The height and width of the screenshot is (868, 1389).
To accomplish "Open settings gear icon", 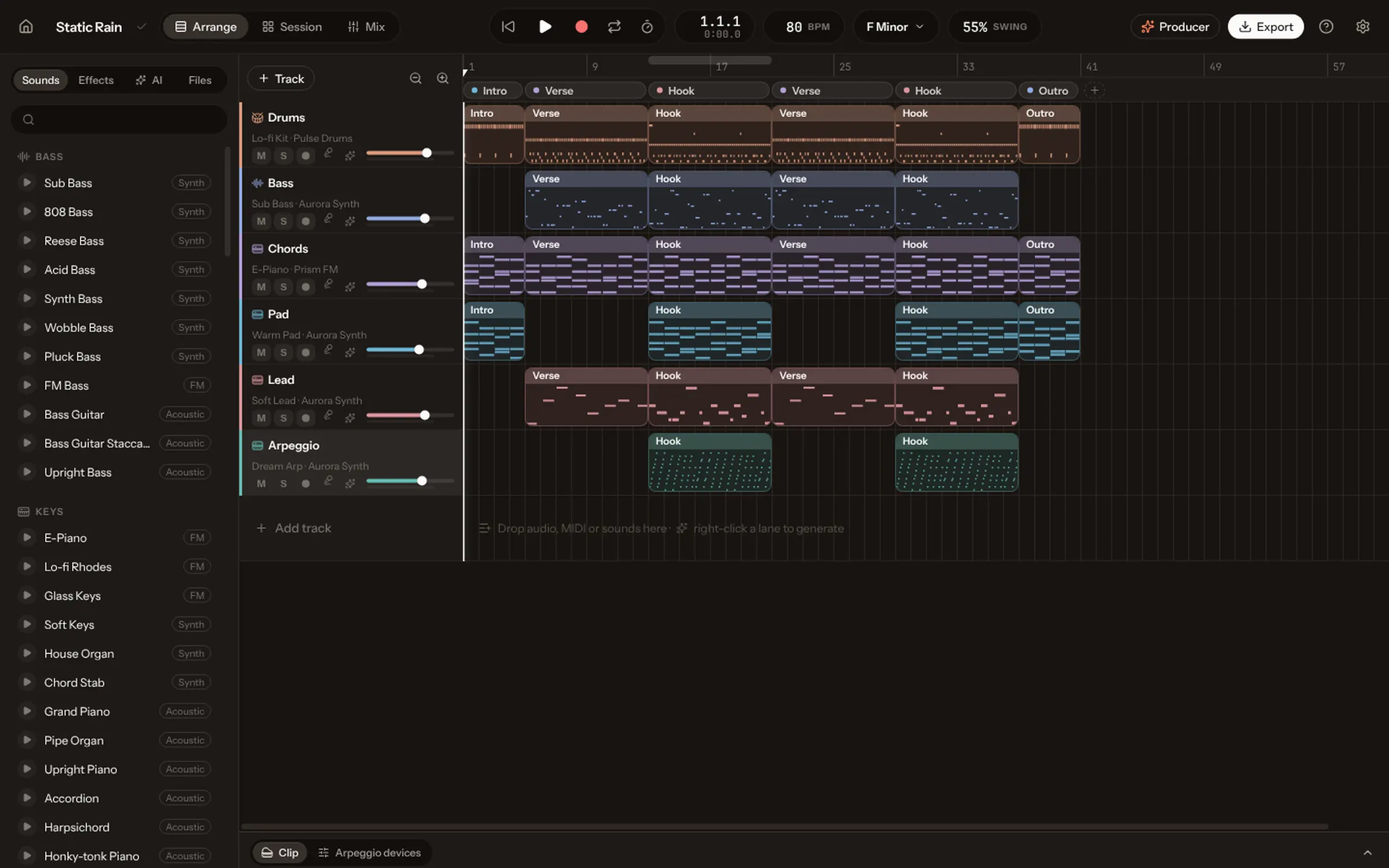I will [1362, 27].
